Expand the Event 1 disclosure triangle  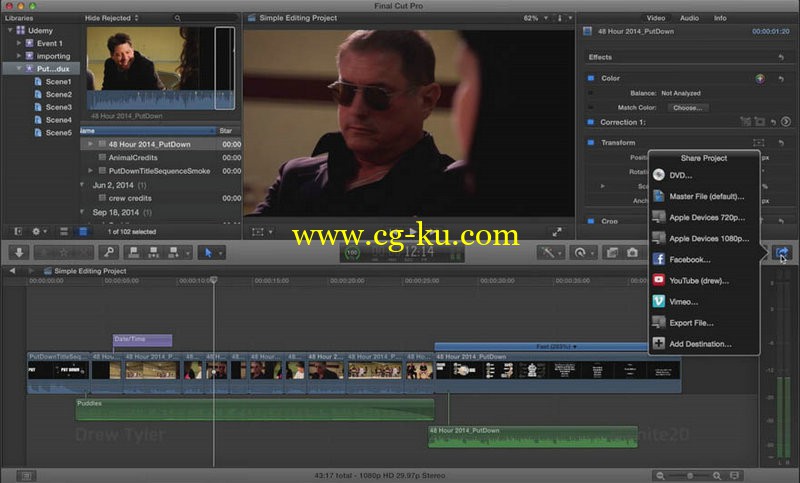19,43
